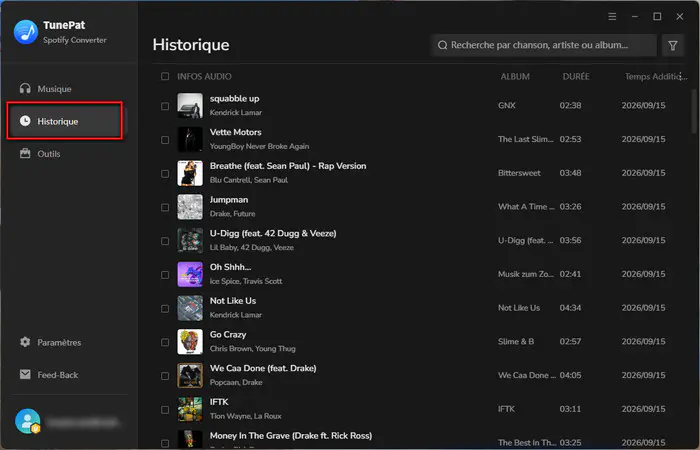The height and width of the screenshot is (450, 700).
Task: Click Oh Shhh... purple album cover
Action: 190,274
